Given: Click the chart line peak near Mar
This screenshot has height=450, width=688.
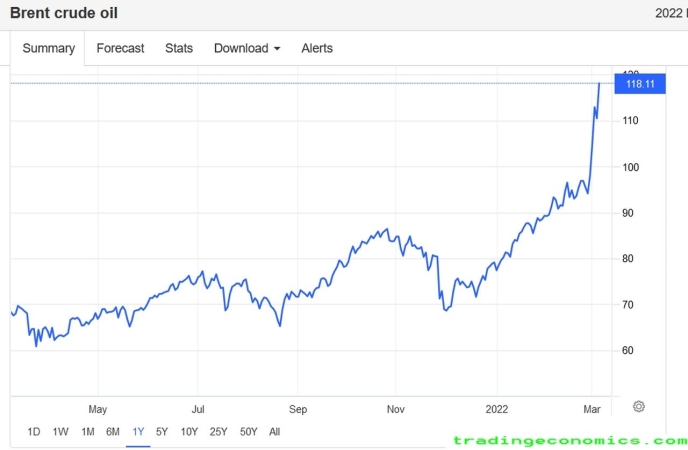Looking at the screenshot, I should (x=599, y=84).
